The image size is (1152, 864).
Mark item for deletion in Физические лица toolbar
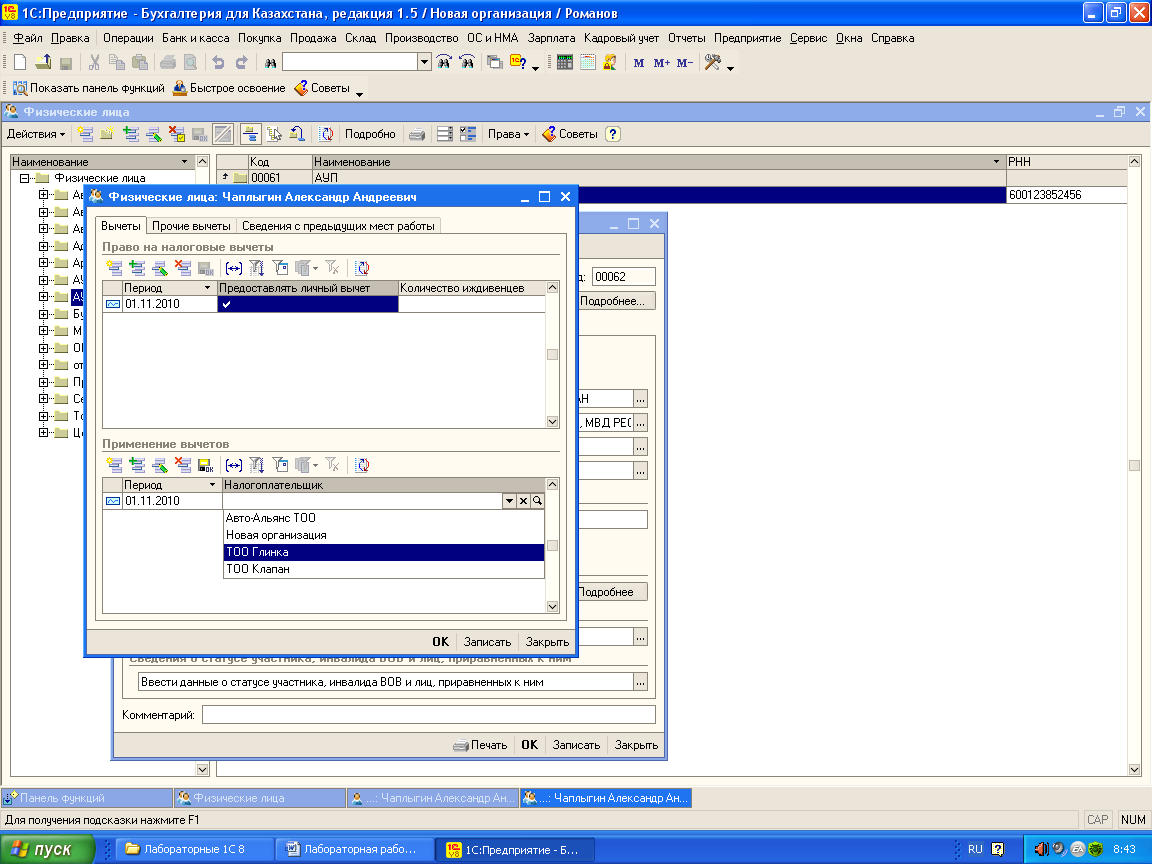point(176,134)
